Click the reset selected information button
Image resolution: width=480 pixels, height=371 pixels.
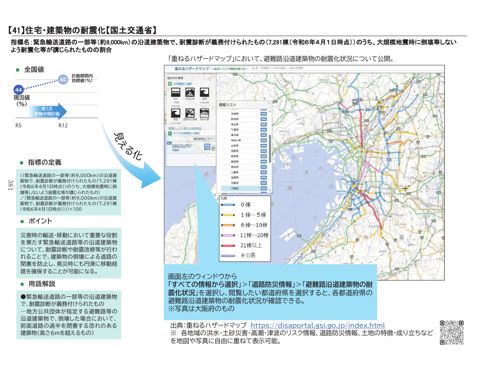(203, 138)
